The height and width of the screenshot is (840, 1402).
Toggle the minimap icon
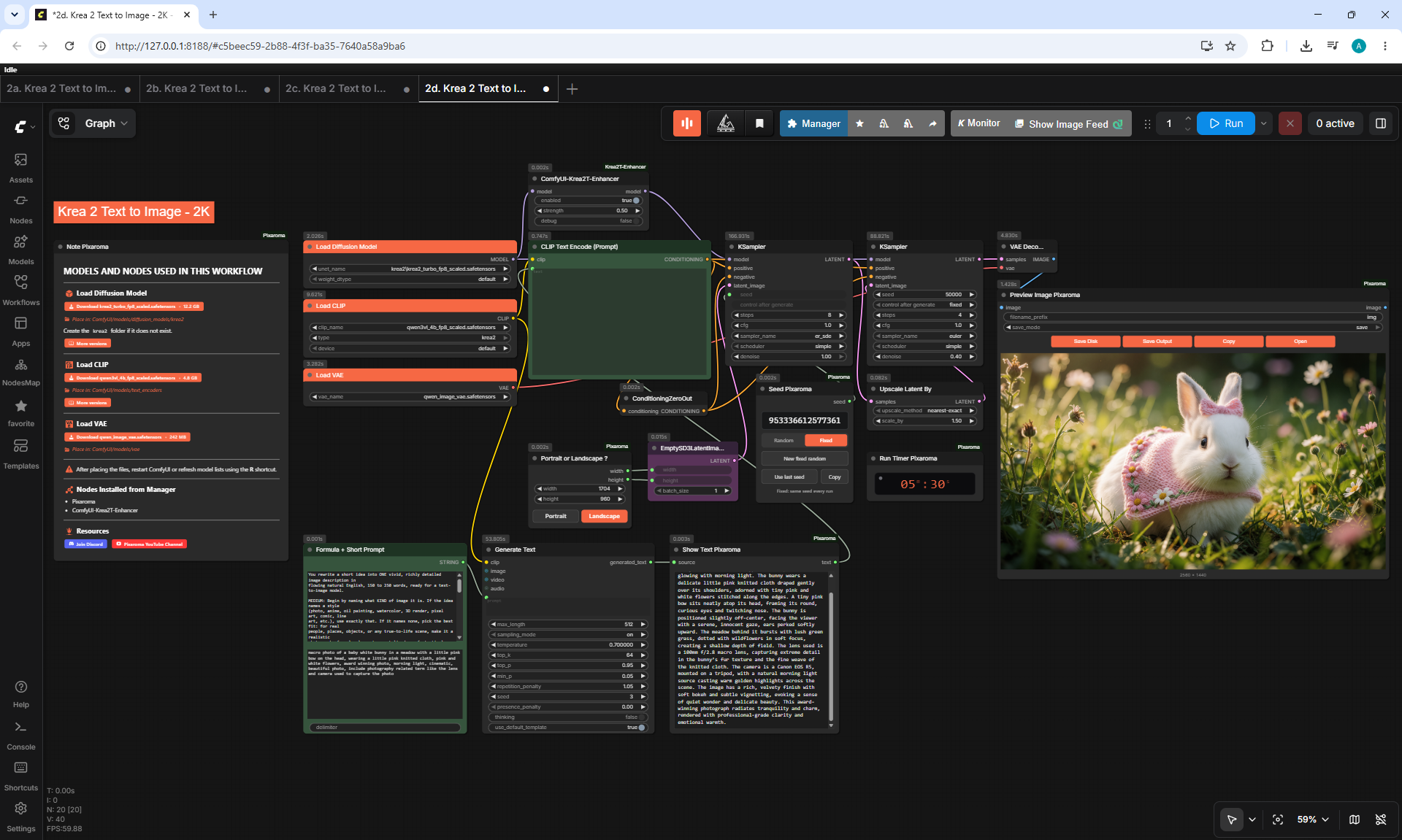[x=1355, y=820]
